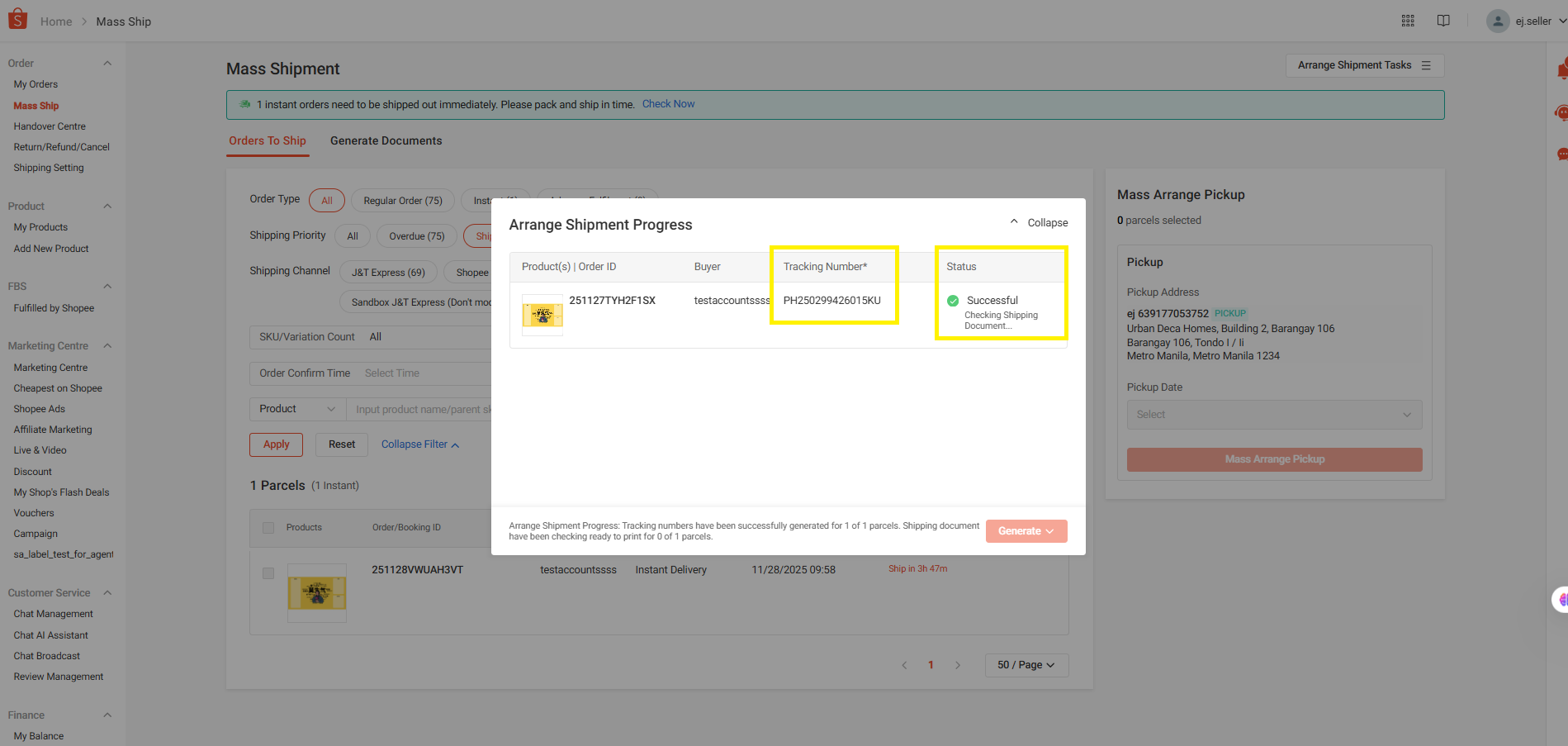The width and height of the screenshot is (1568, 746).
Task: Click the Generate button in progress dialog
Action: [1026, 531]
